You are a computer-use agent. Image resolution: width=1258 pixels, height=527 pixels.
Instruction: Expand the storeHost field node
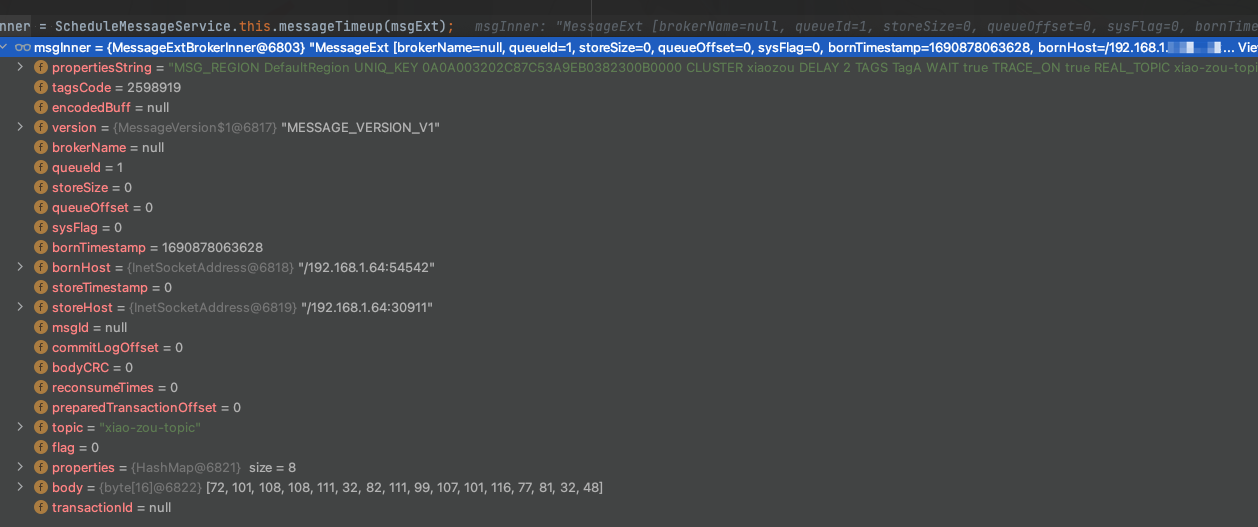pos(20,307)
